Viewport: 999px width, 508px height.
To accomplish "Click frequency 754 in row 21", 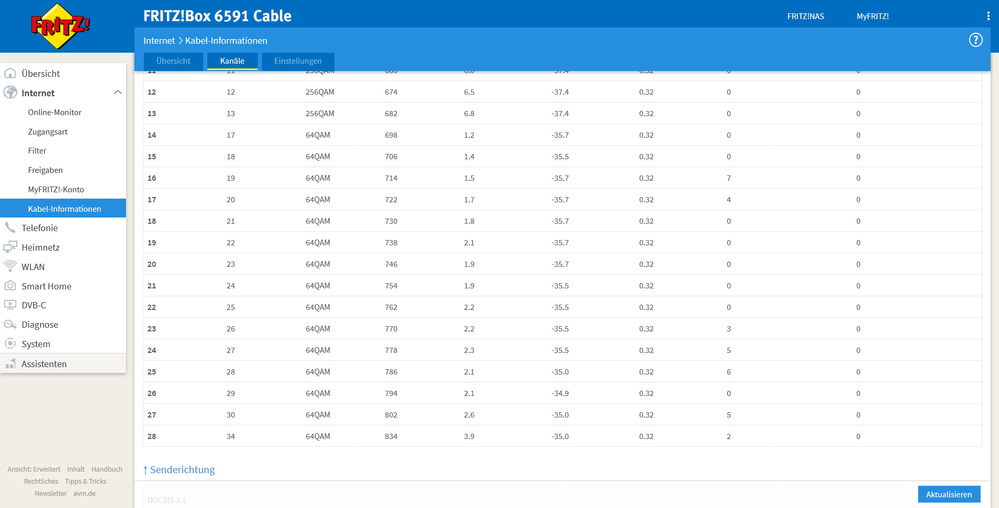I will tap(391, 286).
